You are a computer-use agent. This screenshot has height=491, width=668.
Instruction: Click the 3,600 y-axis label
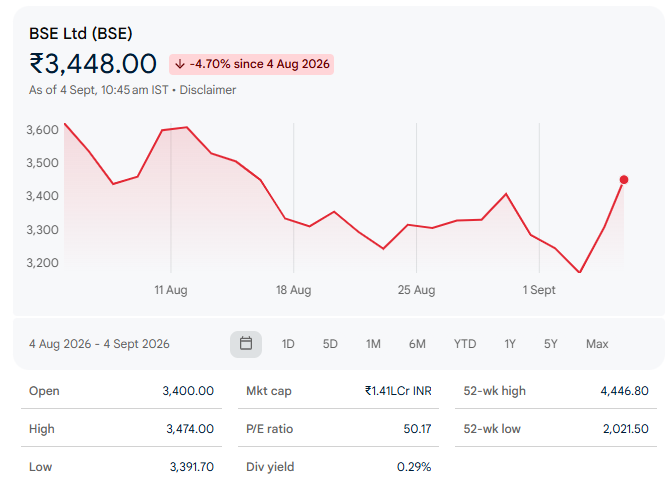coord(42,130)
